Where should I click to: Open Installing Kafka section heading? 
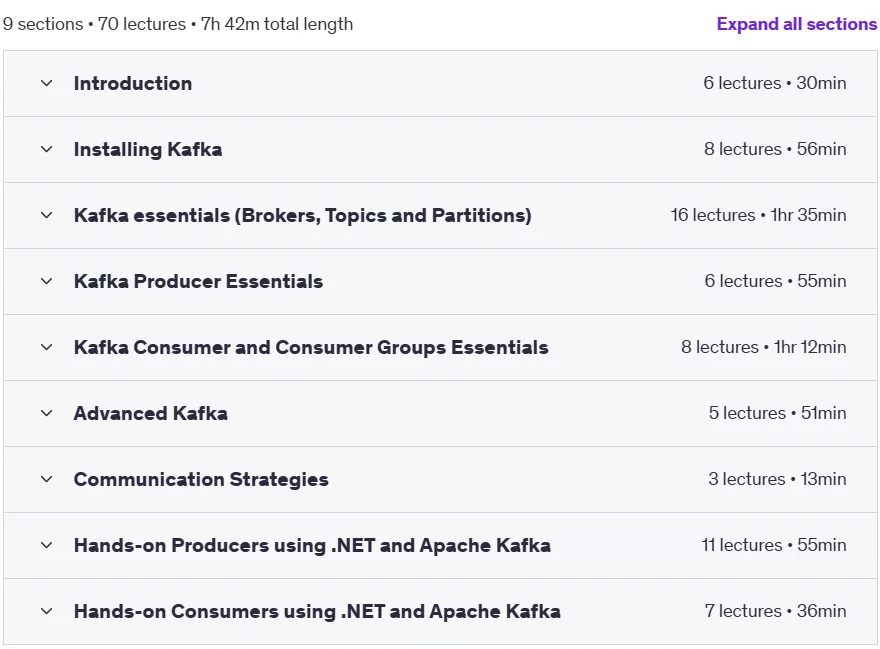148,149
